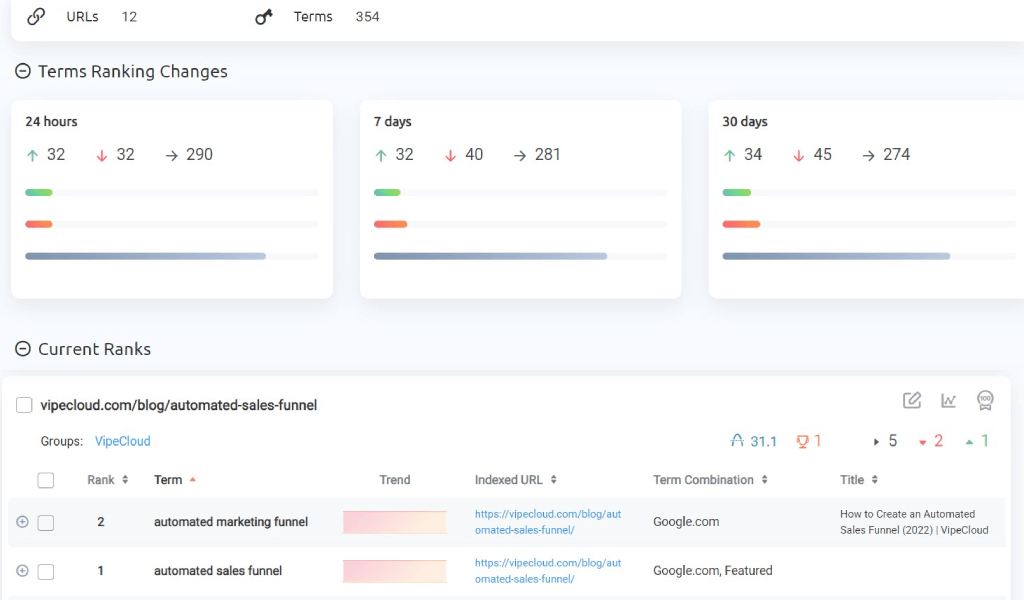Screen dimensions: 1024x600
Task: Click rank 2 cell in table
Action: [x=101, y=522]
